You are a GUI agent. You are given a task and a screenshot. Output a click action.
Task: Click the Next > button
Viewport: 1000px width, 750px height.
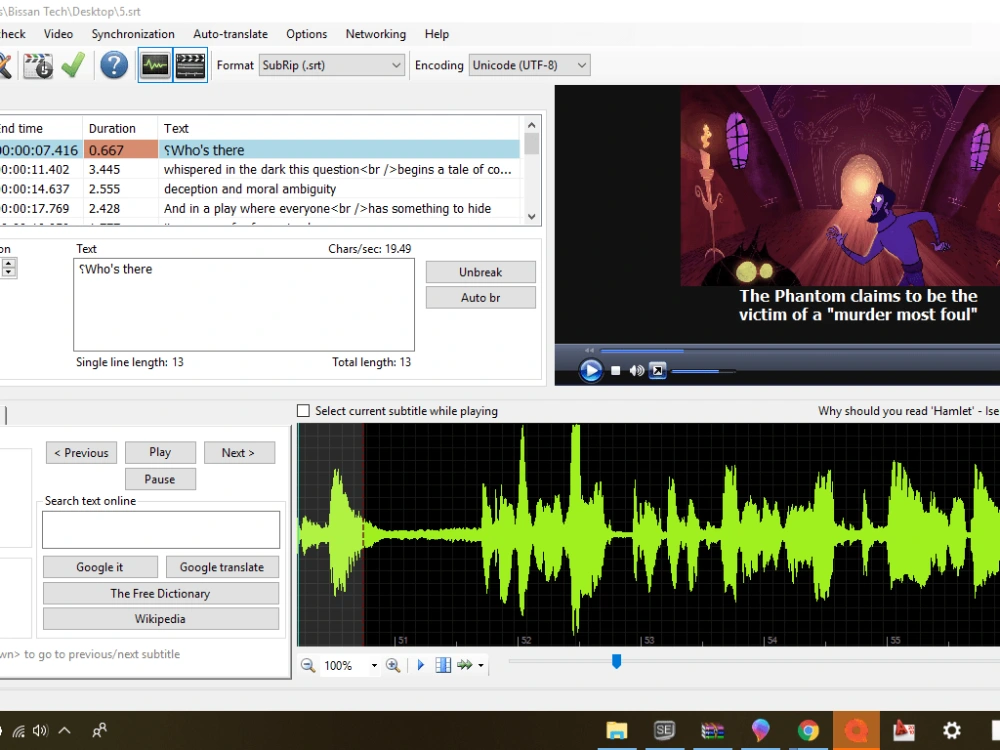pyautogui.click(x=239, y=453)
